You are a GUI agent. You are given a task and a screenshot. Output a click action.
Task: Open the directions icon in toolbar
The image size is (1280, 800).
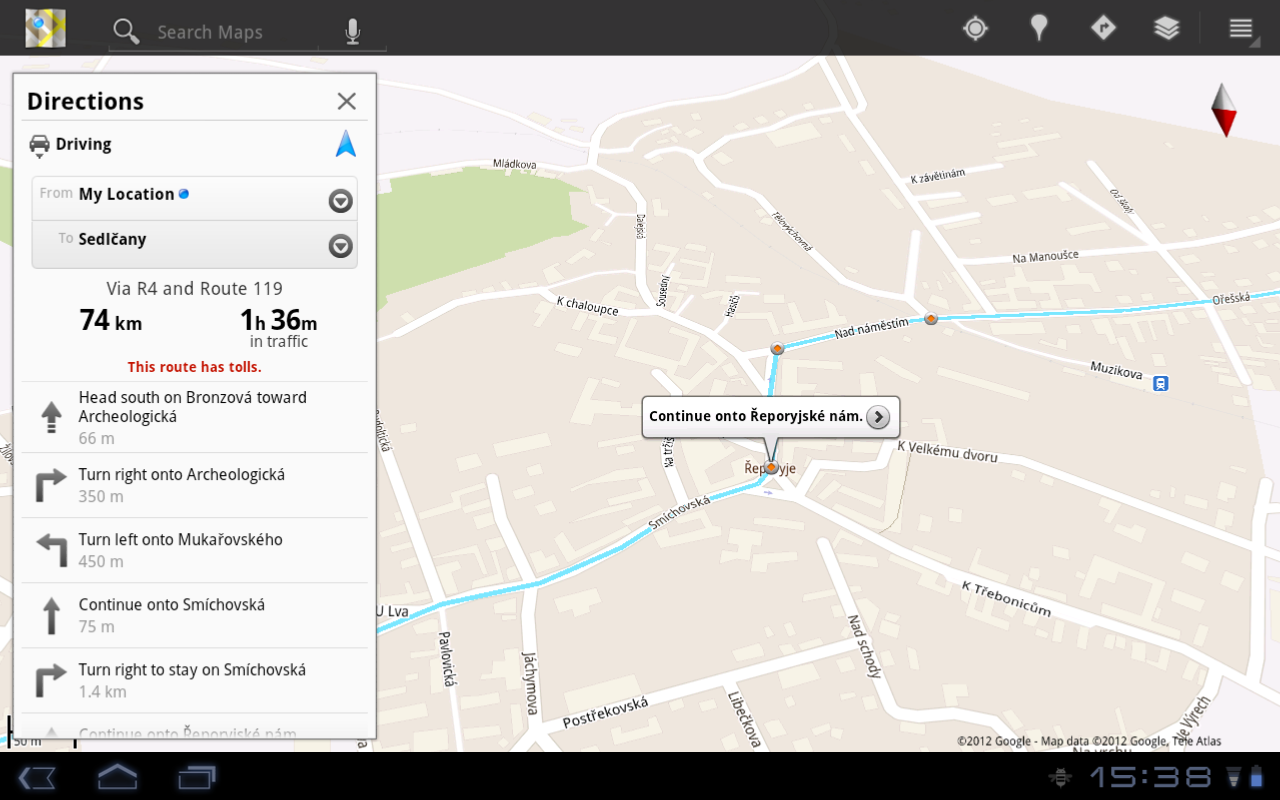pyautogui.click(x=1103, y=28)
